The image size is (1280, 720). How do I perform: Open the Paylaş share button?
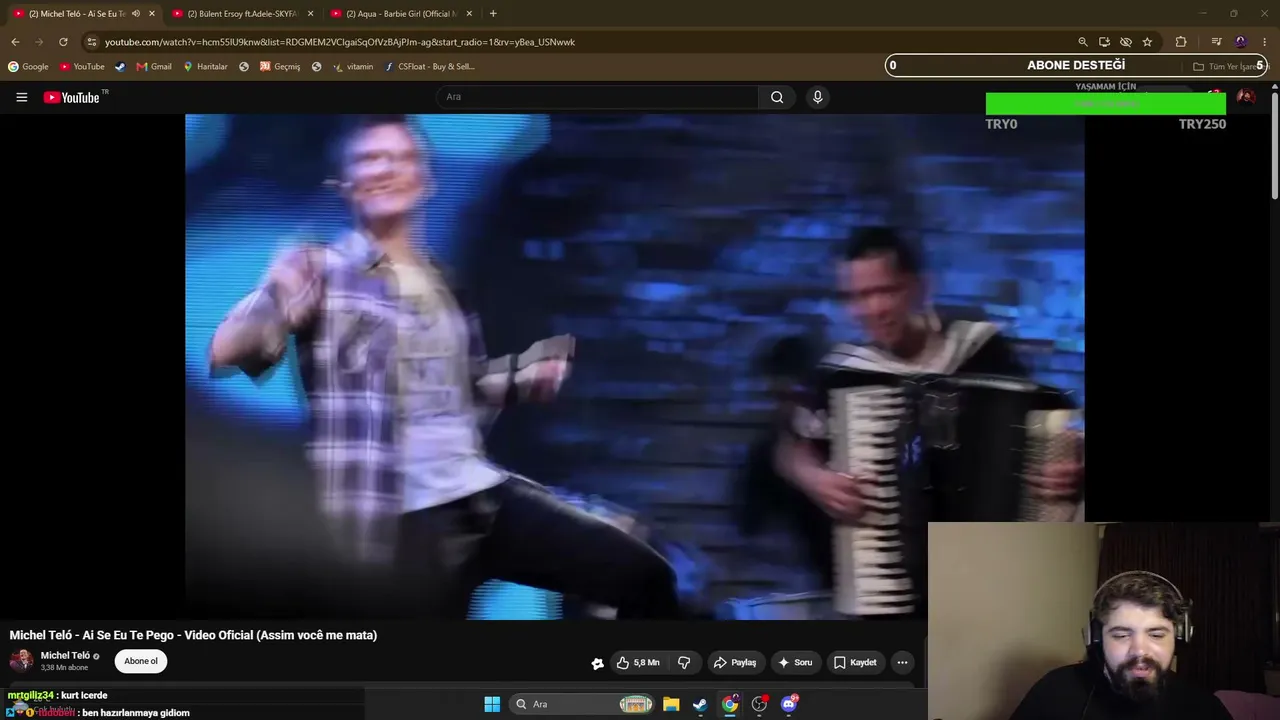734,662
